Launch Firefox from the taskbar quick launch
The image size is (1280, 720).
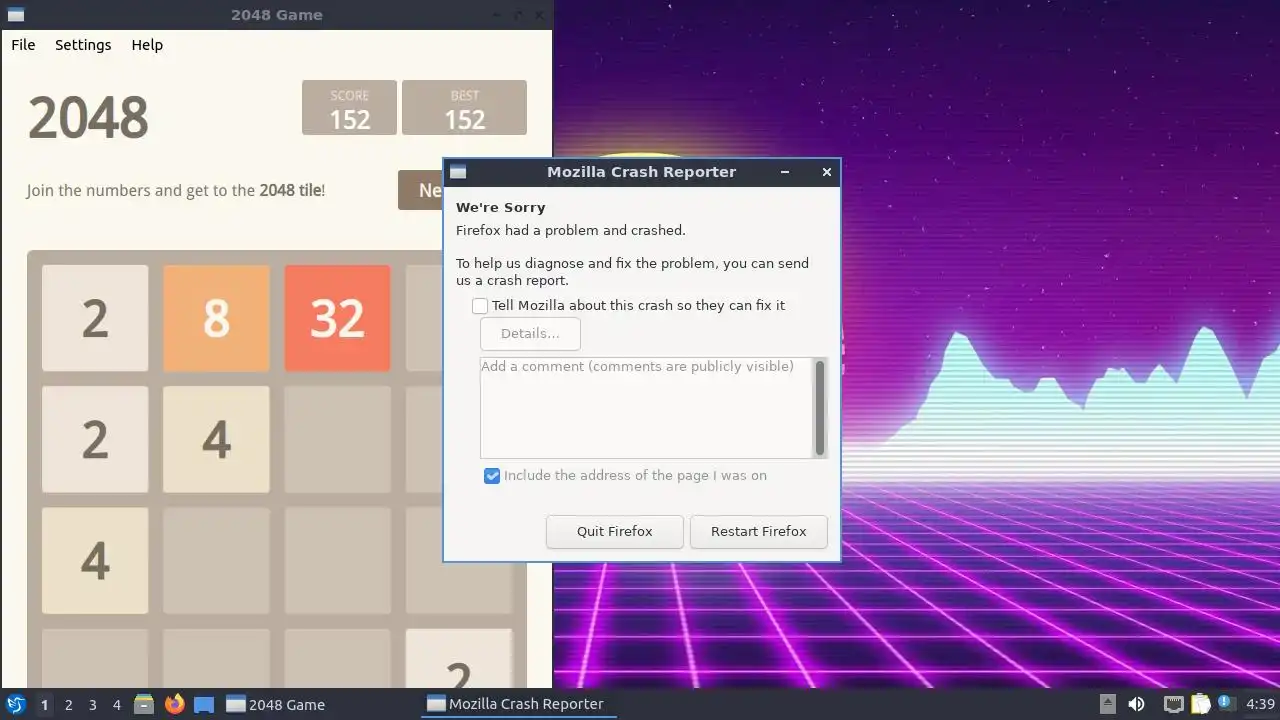(175, 705)
